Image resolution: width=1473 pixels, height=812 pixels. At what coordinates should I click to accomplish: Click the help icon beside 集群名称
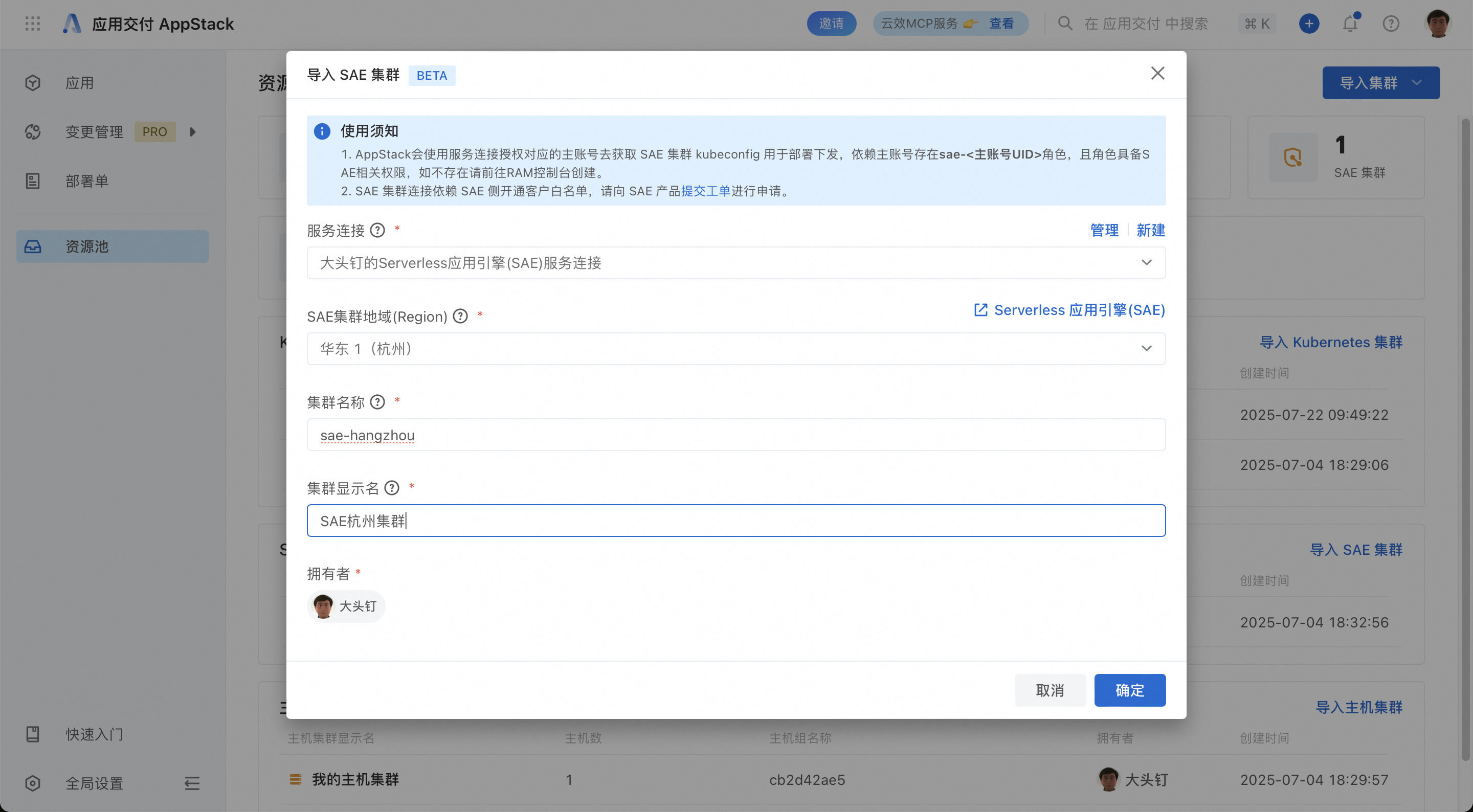pyautogui.click(x=377, y=402)
